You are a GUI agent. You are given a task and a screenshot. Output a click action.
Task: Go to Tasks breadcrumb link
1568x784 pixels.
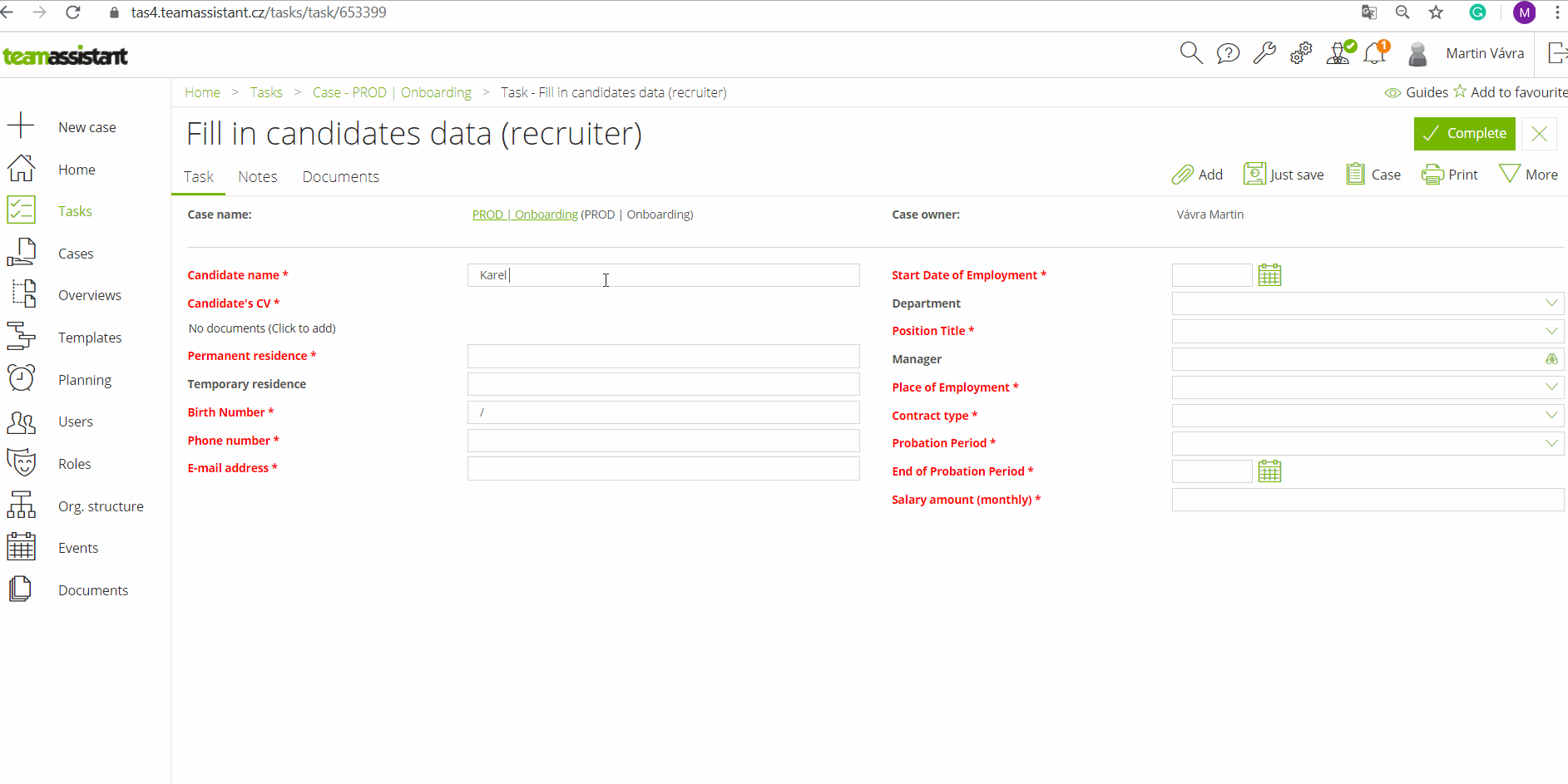(x=266, y=92)
